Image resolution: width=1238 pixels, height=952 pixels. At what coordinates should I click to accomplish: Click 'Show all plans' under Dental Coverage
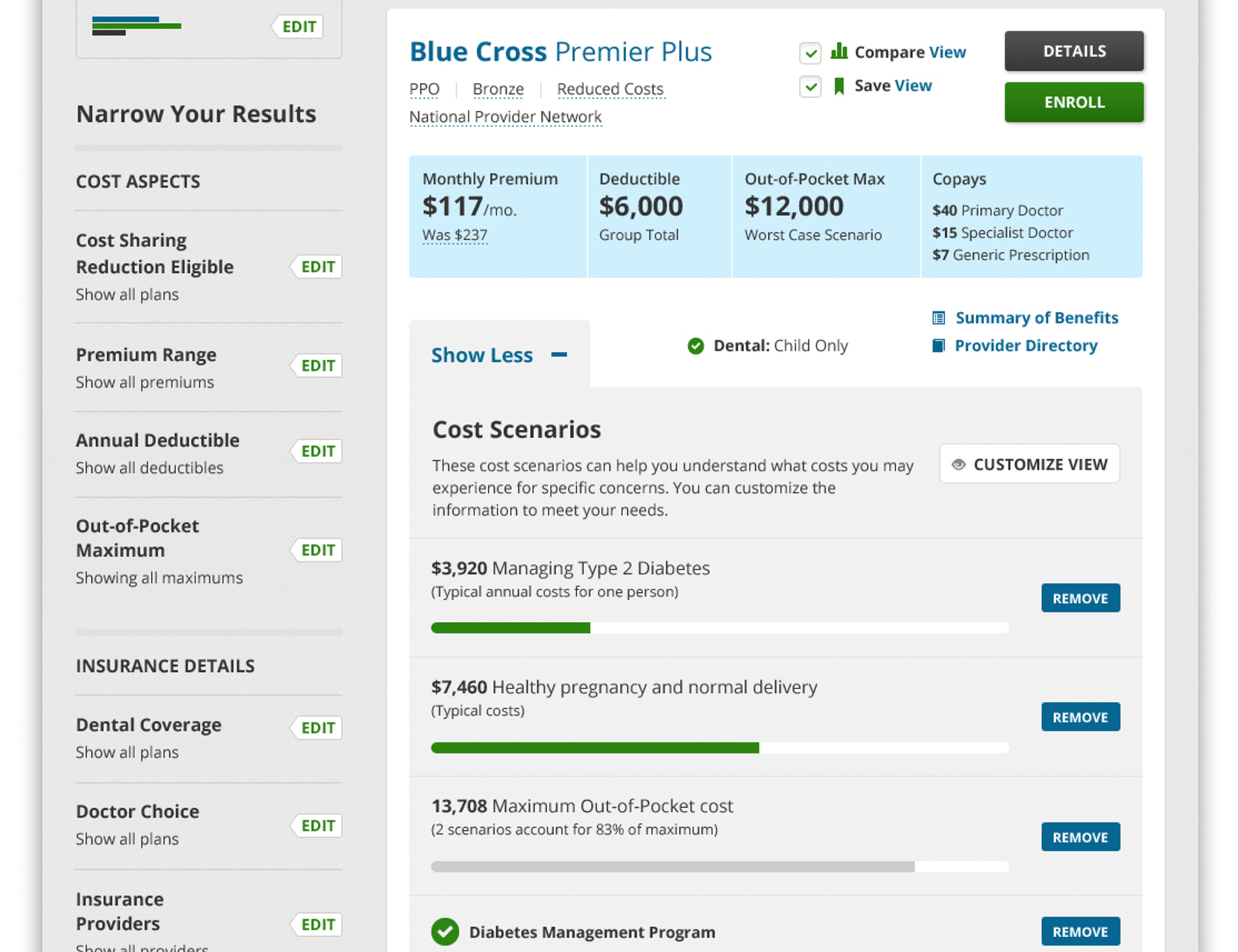[127, 753]
